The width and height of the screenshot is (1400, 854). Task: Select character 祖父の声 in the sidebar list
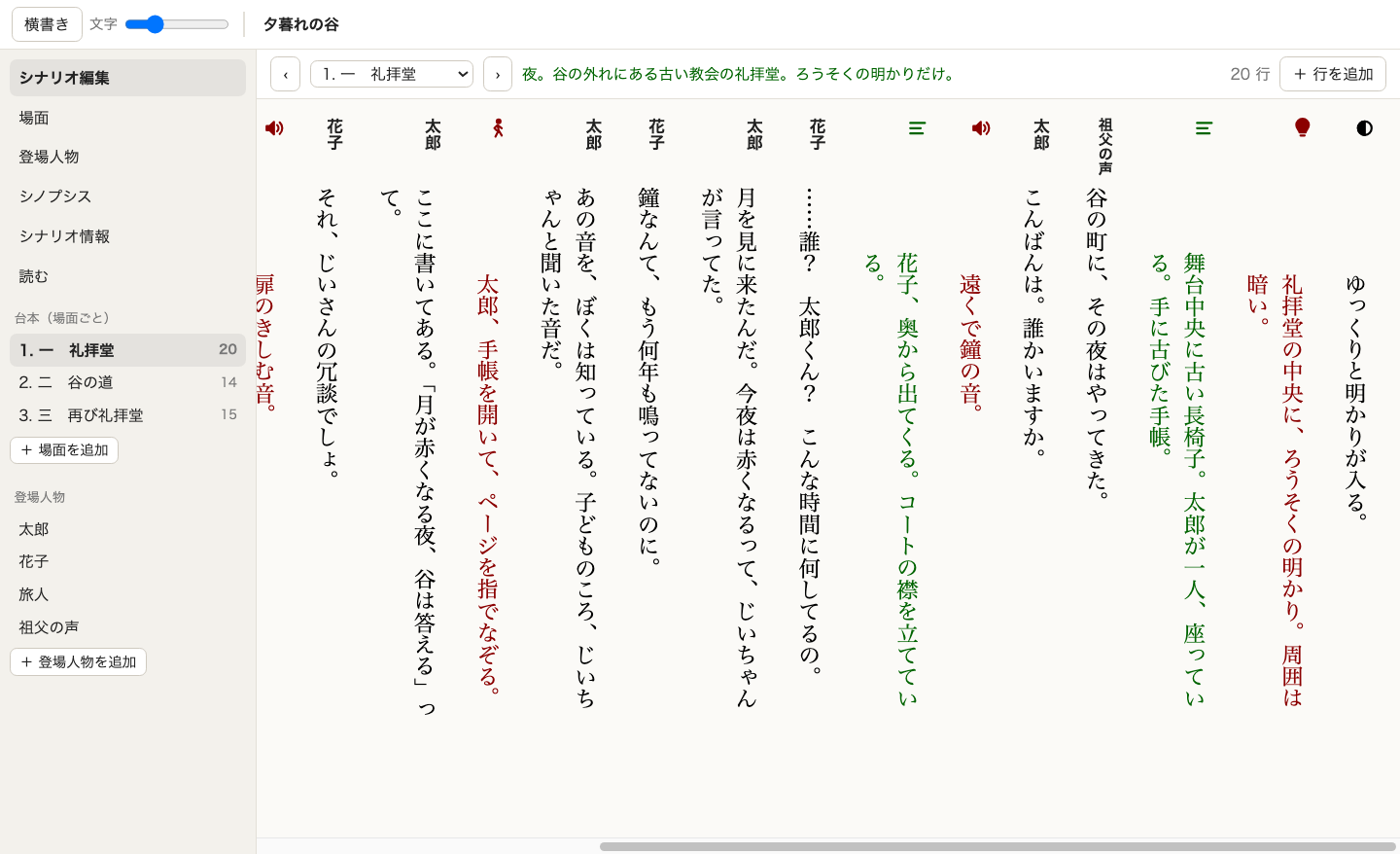point(127,627)
